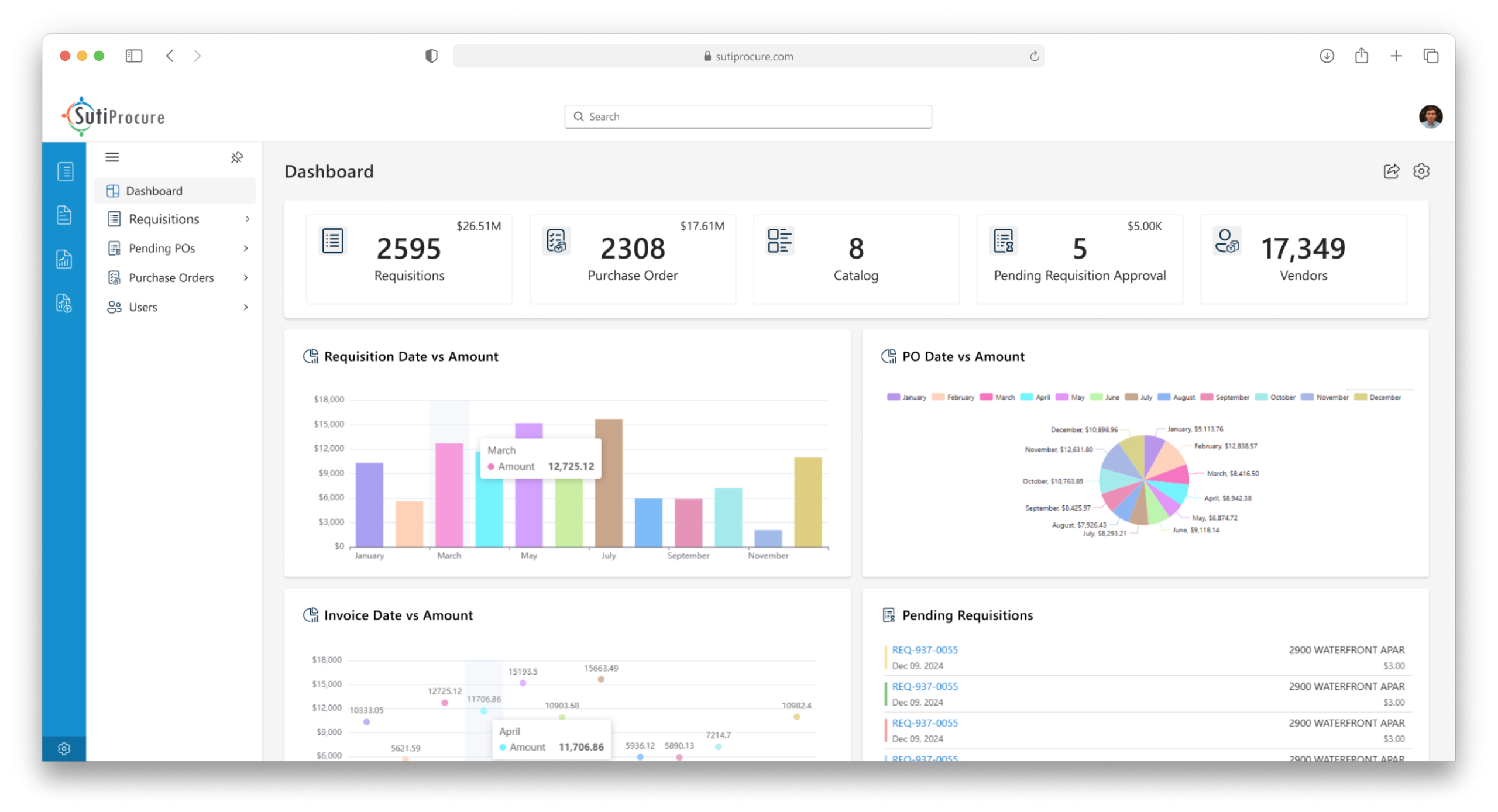Viewport: 1498px width, 812px height.
Task: Open Purchase Orders menu item
Action: [171, 278]
